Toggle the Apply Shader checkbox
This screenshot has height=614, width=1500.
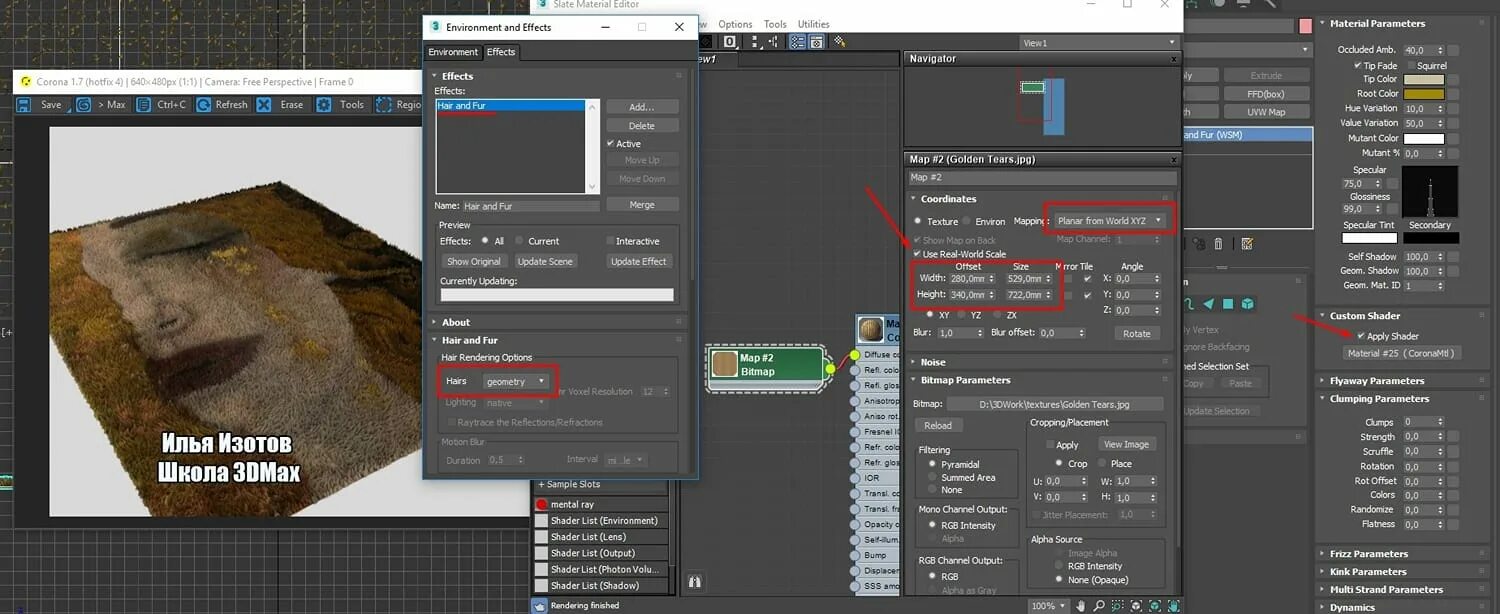[x=1360, y=336]
